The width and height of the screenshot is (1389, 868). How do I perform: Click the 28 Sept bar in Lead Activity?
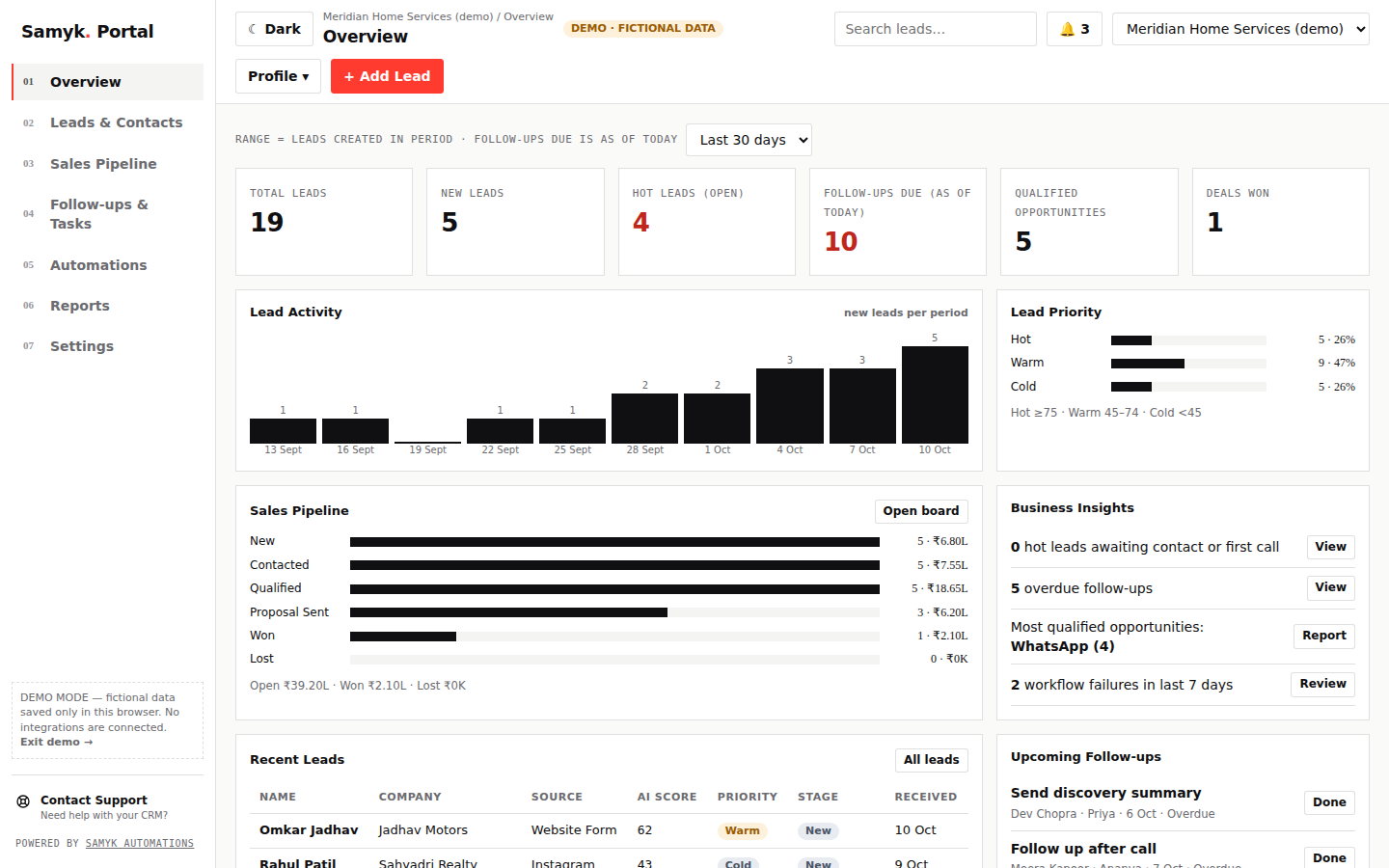pyautogui.click(x=644, y=419)
